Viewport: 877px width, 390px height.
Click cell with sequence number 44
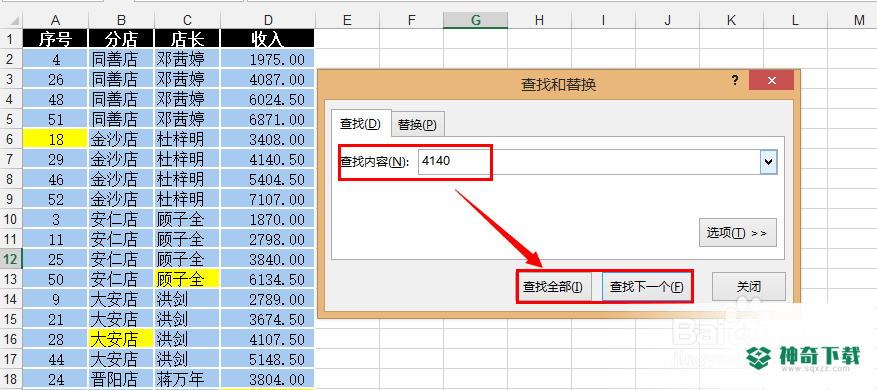55,359
